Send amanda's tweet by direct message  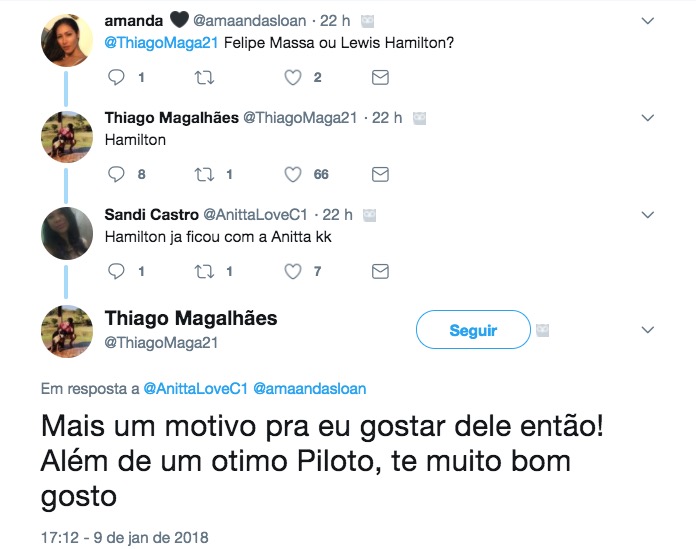point(380,77)
